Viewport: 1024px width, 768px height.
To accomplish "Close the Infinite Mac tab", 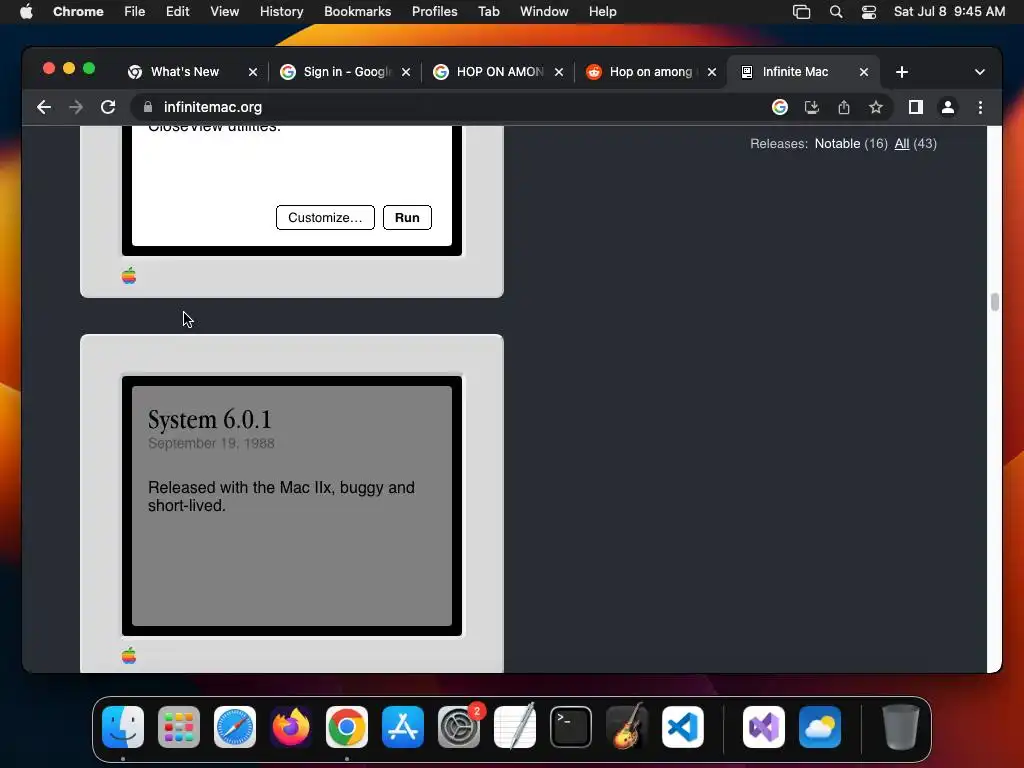I will point(863,72).
